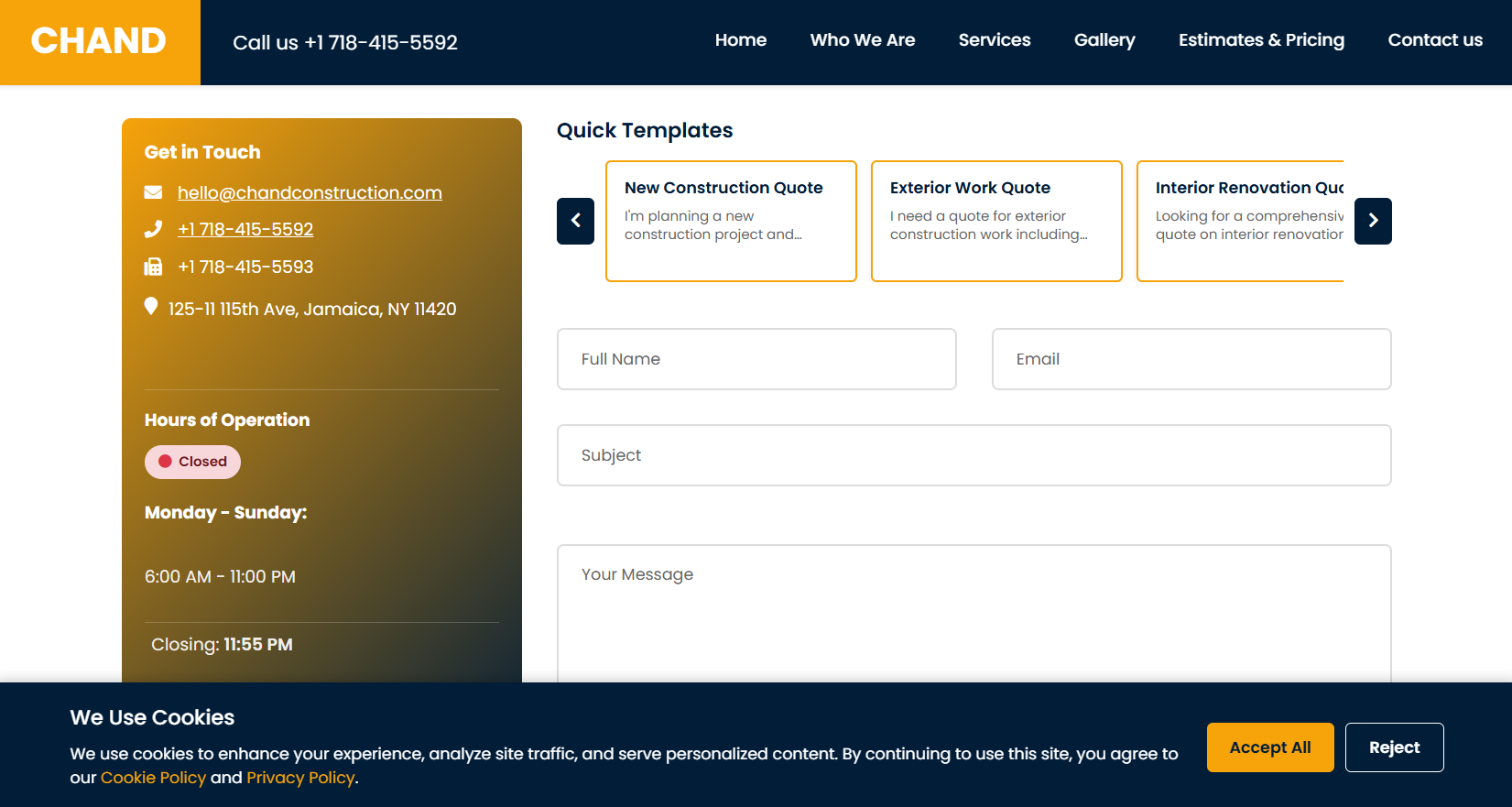
Task: Go to Who We Are page
Action: (x=863, y=40)
